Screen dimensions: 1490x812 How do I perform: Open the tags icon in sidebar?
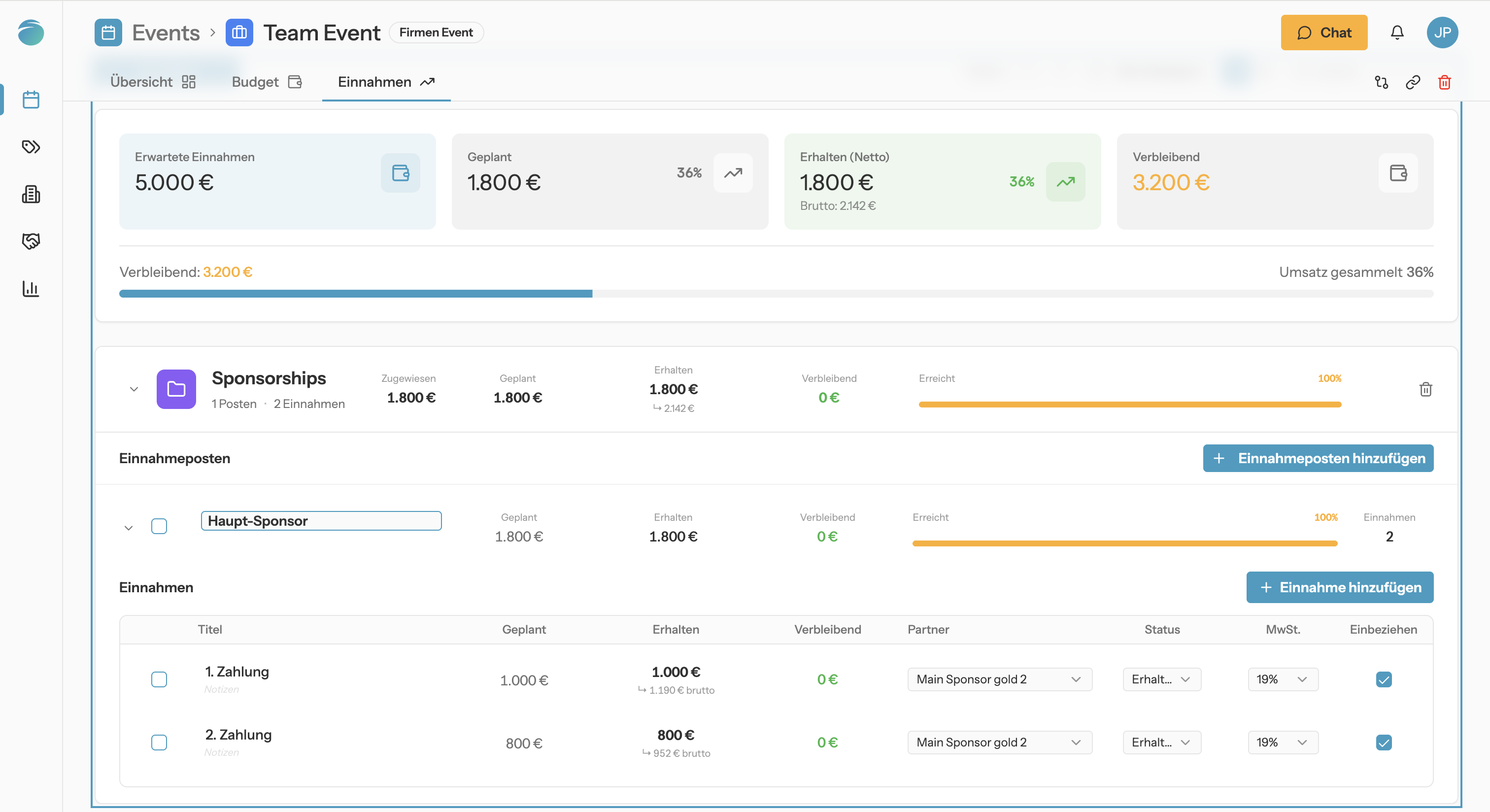tap(31, 147)
